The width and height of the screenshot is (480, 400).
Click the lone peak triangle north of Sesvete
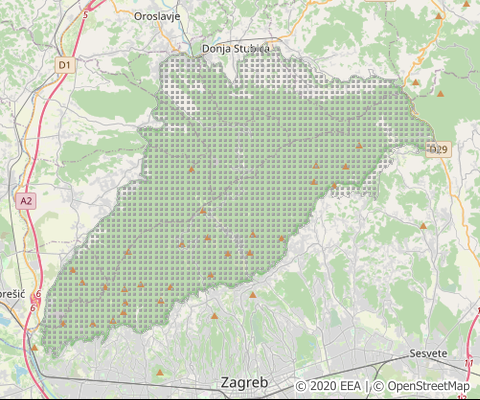(423, 226)
